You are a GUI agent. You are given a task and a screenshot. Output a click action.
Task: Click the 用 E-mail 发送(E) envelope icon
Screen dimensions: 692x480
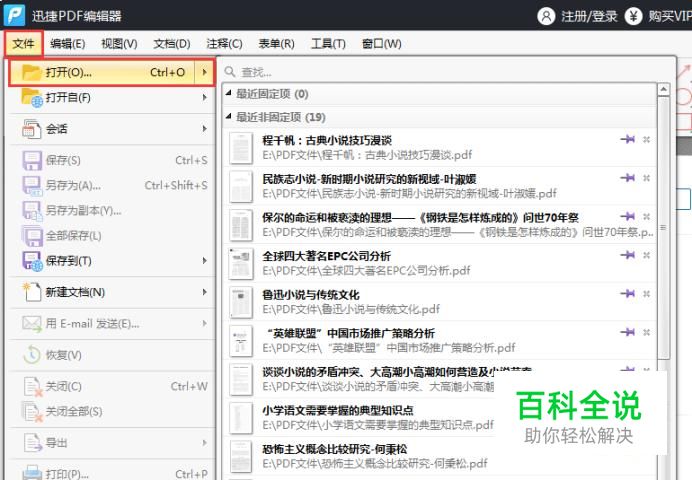coord(32,324)
